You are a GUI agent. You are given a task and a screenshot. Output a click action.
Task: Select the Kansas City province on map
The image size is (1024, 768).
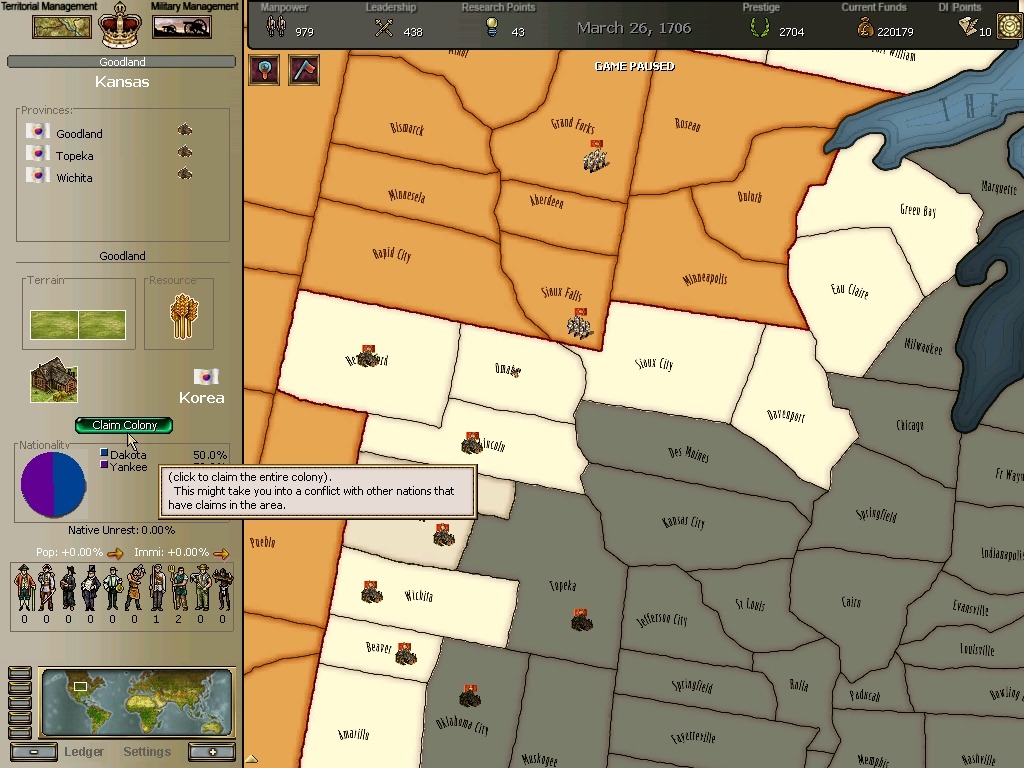tap(683, 522)
